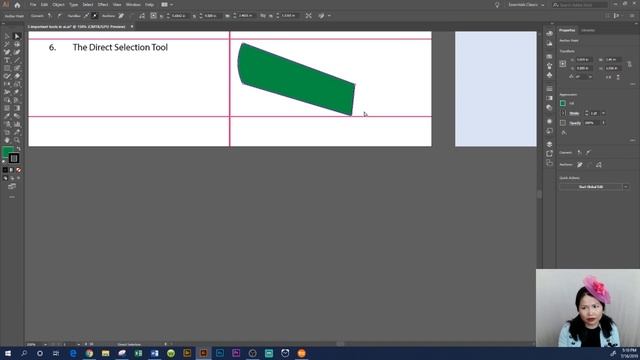Toggle Draw Normal mode in toolbar

pyautogui.click(x=5, y=178)
